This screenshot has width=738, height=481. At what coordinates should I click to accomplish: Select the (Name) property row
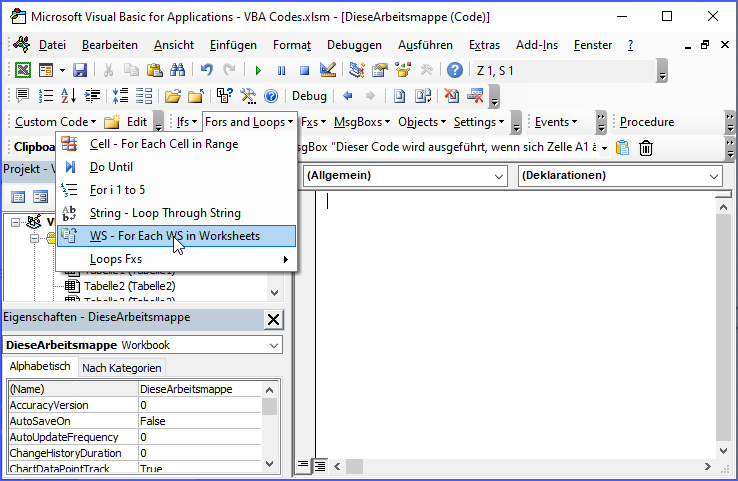tap(135, 389)
